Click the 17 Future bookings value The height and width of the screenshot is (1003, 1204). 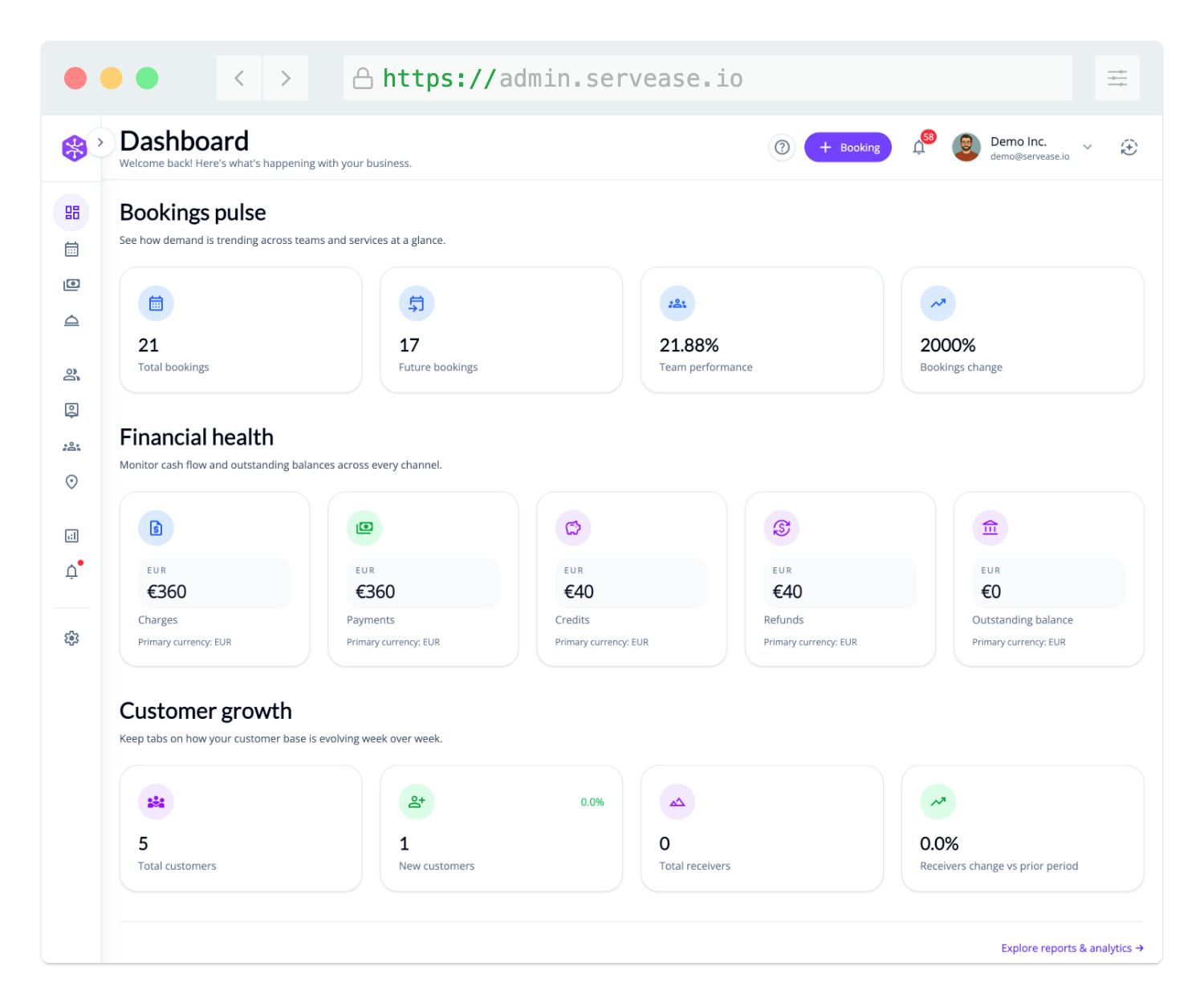click(x=409, y=346)
